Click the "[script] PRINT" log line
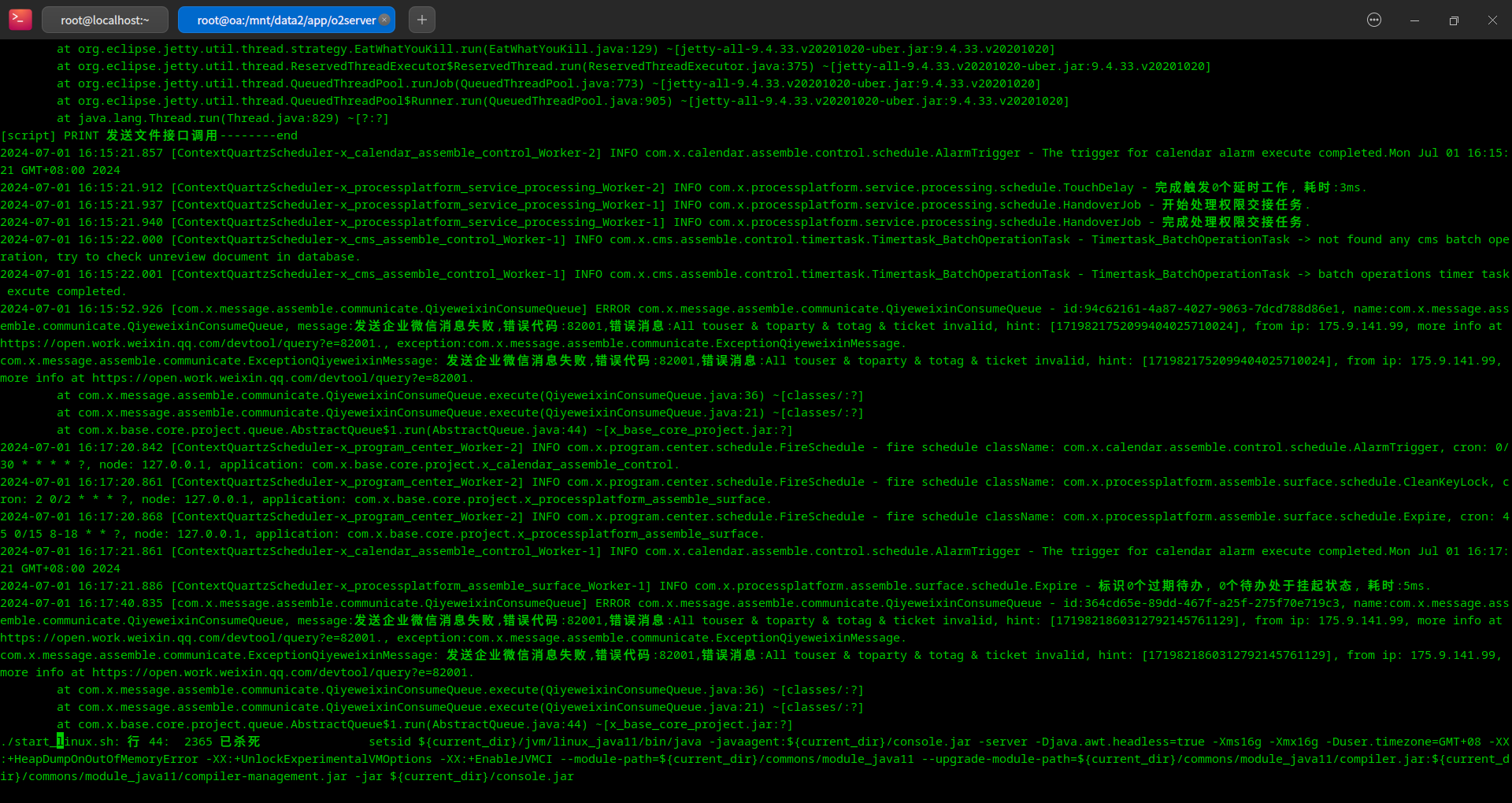Screen dimensions: 1512x803 point(150,135)
